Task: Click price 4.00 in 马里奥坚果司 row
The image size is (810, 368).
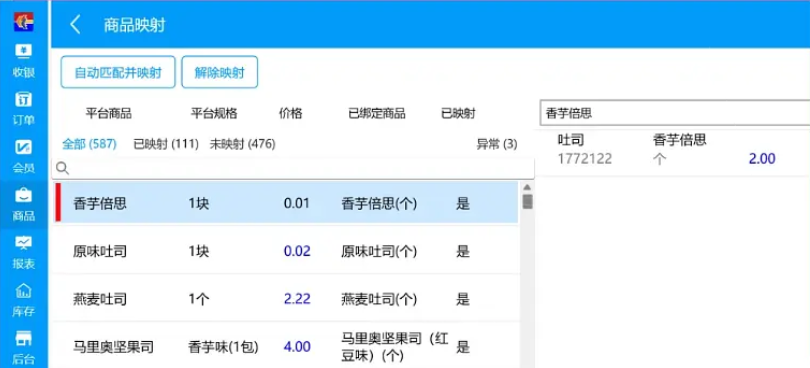Action: coord(297,346)
